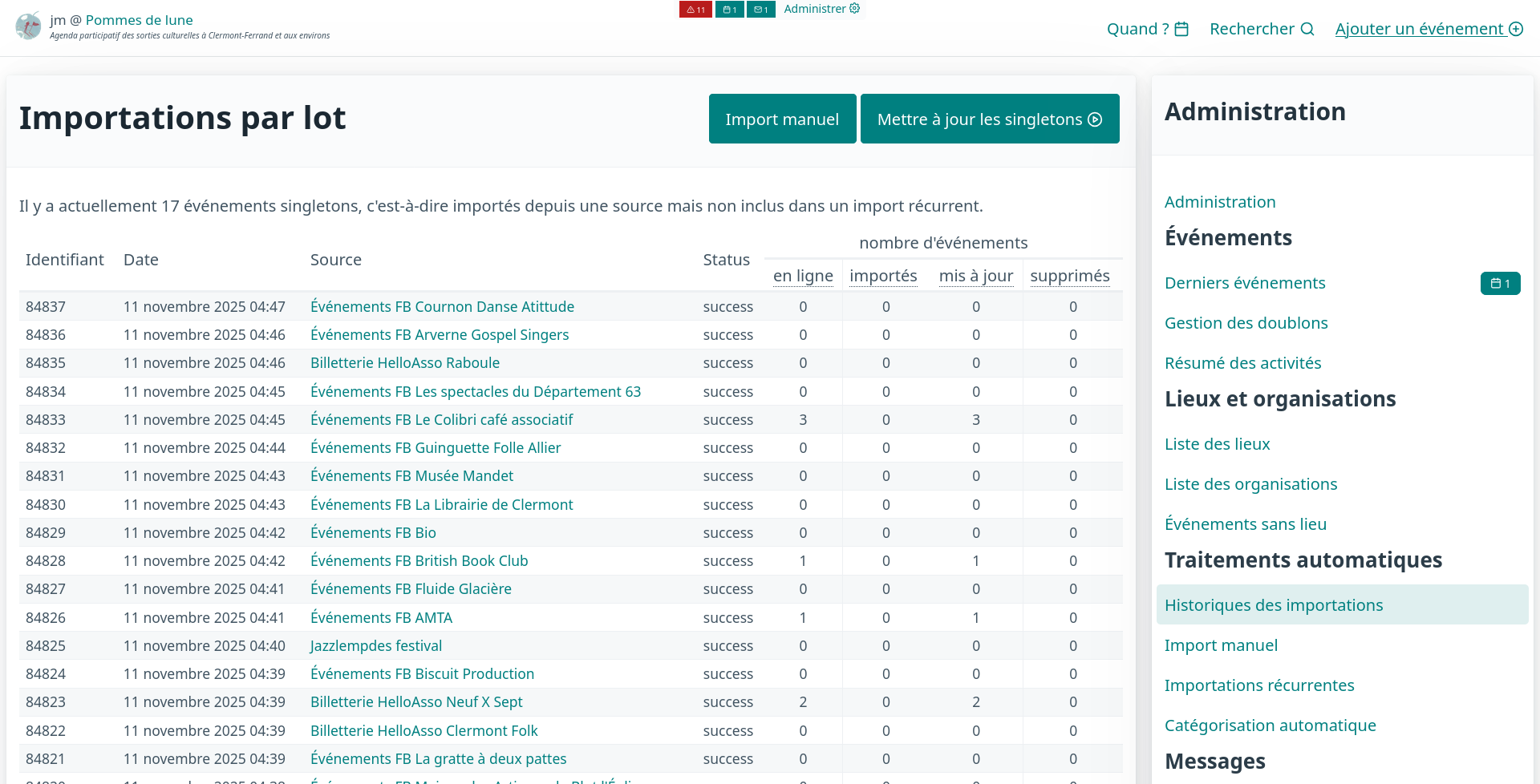Open the calendar badge in the top bar
Image resolution: width=1540 pixels, height=784 pixels.
tap(729, 10)
